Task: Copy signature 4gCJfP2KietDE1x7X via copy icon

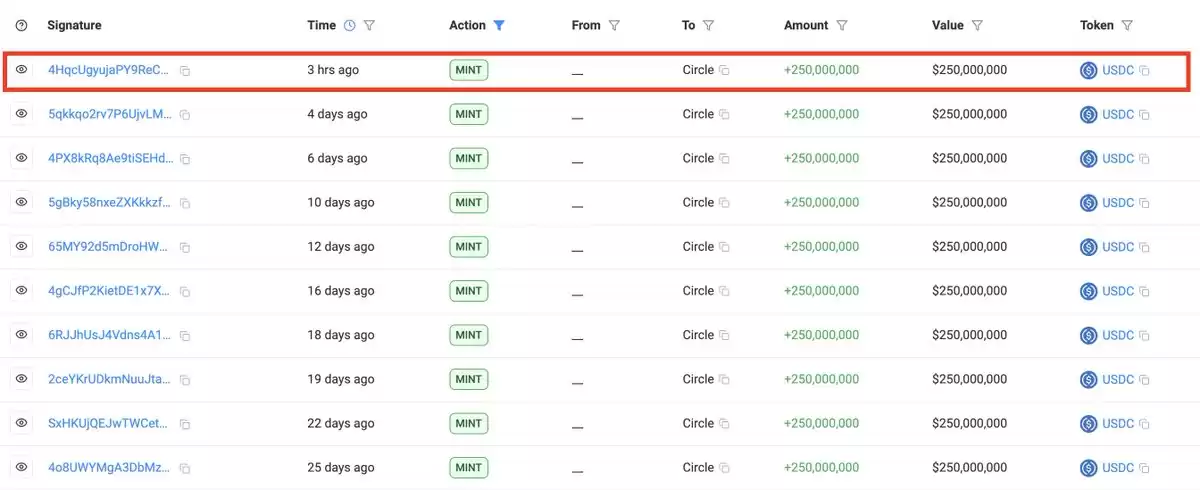Action: point(185,292)
